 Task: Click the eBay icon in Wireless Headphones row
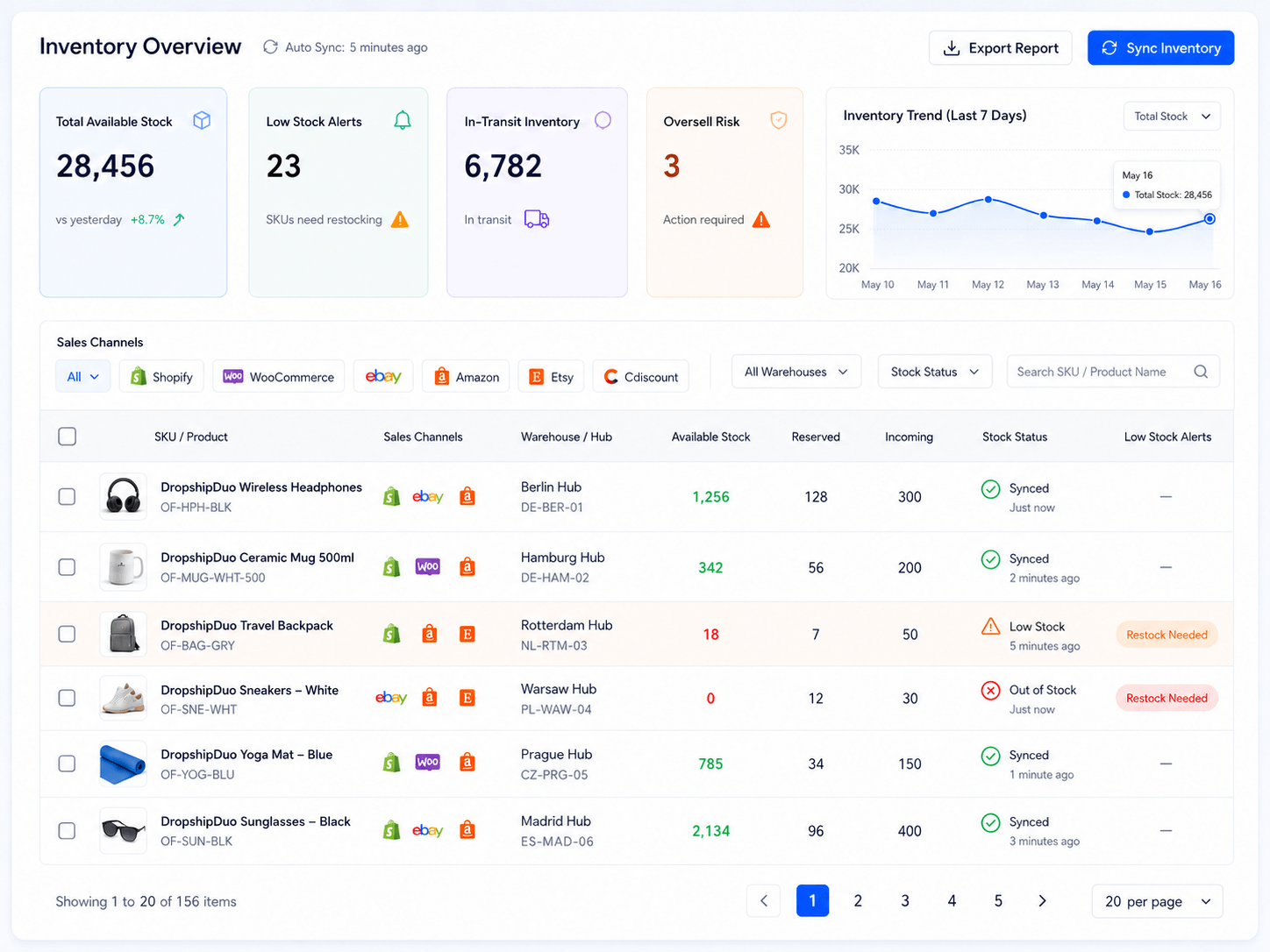pyautogui.click(x=428, y=497)
